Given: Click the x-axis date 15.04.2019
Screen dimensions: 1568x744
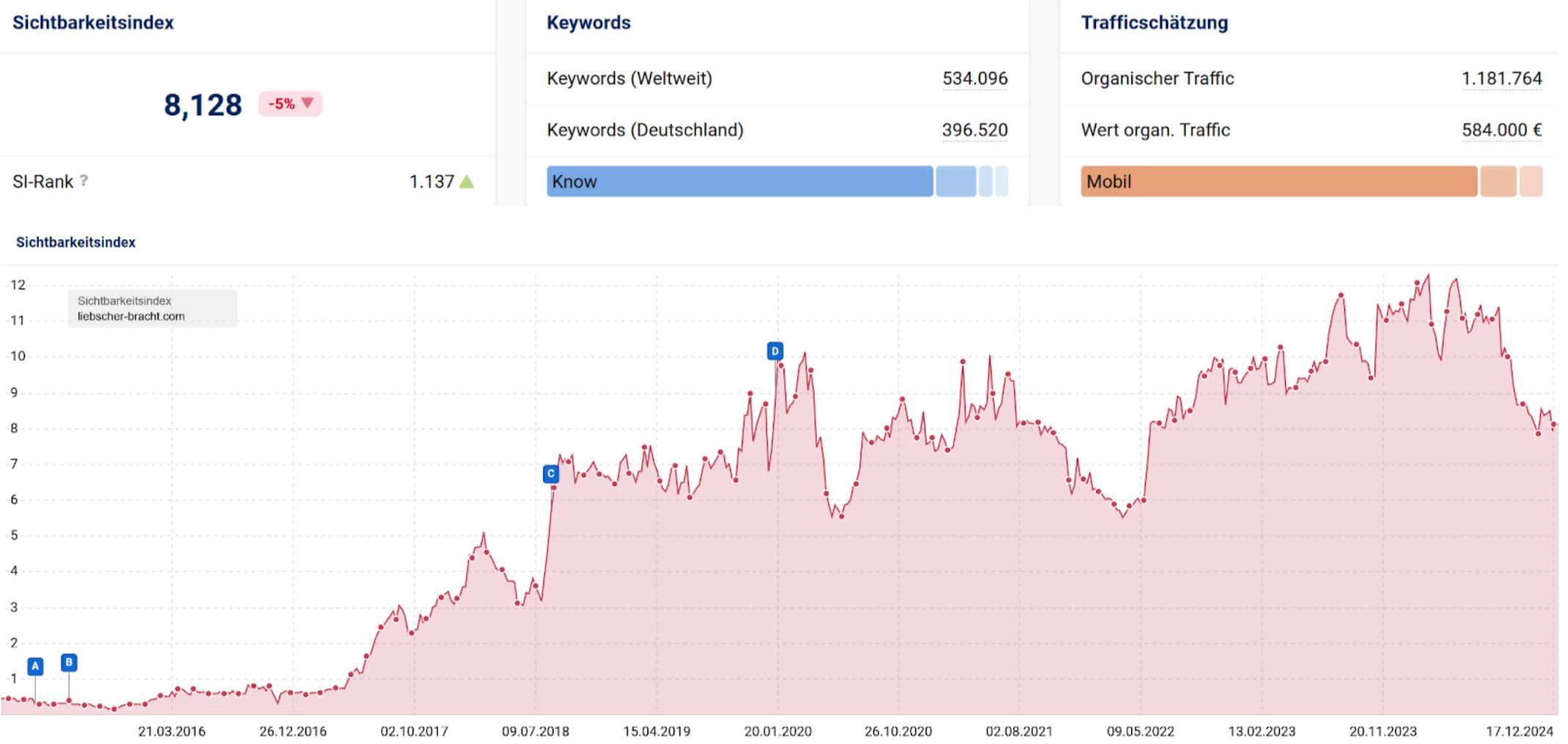Looking at the screenshot, I should point(657,731).
